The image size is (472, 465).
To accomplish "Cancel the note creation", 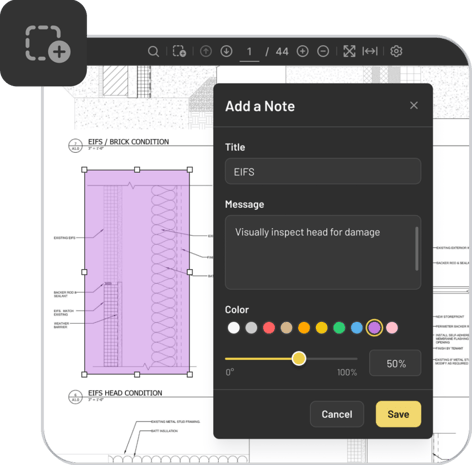I will (x=337, y=414).
